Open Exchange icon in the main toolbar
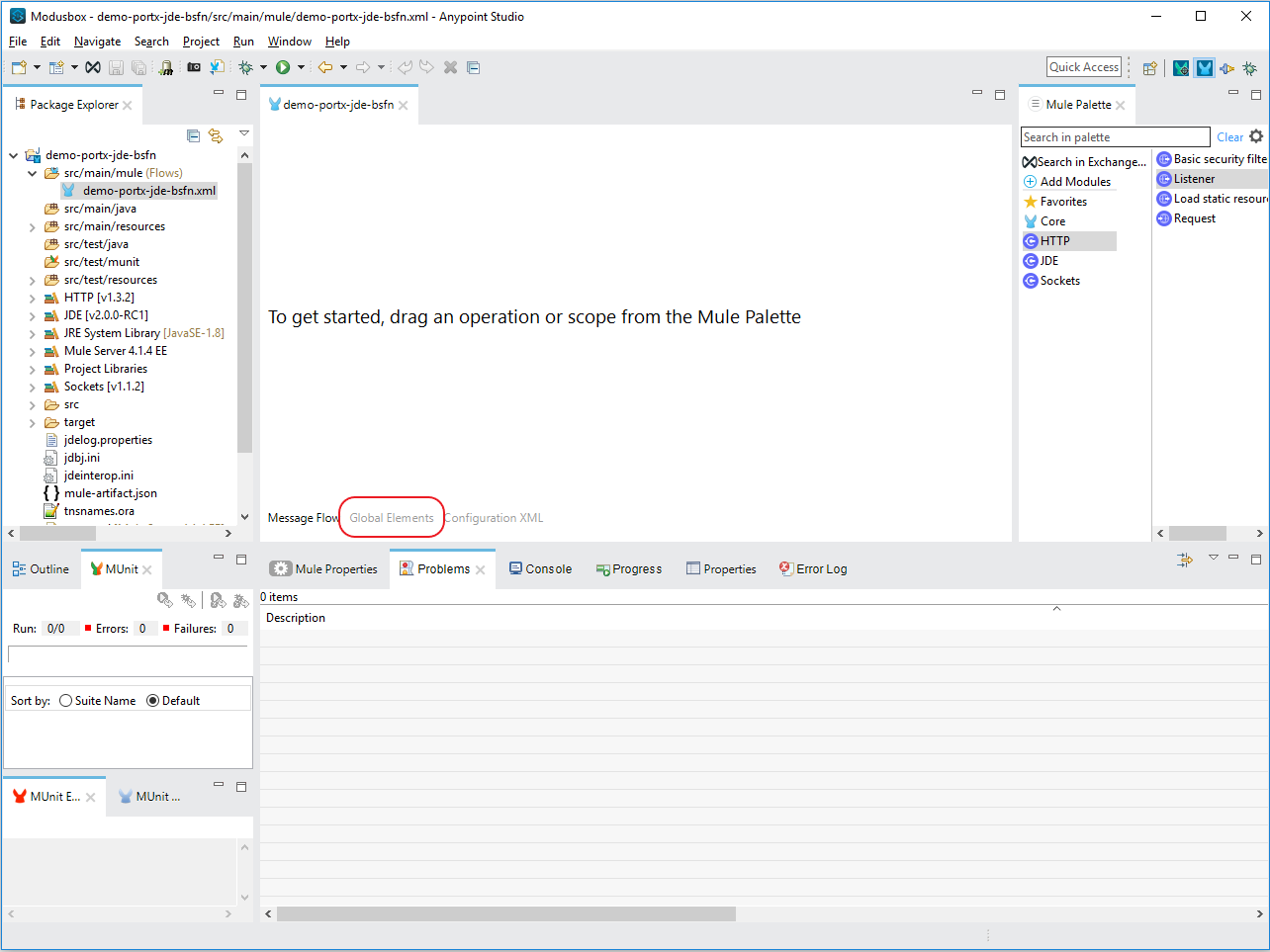1270x952 pixels. 92,67
